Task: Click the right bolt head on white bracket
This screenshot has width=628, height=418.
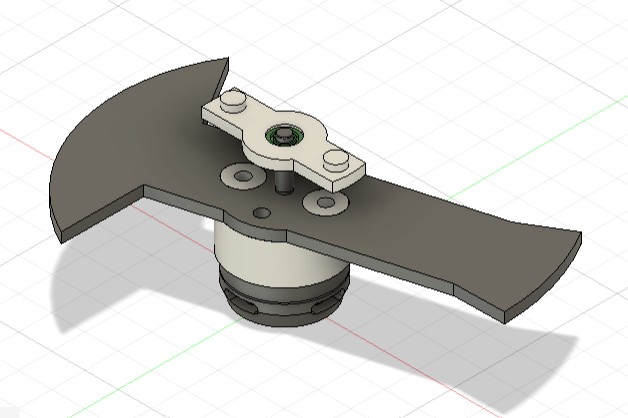Action: coord(334,159)
